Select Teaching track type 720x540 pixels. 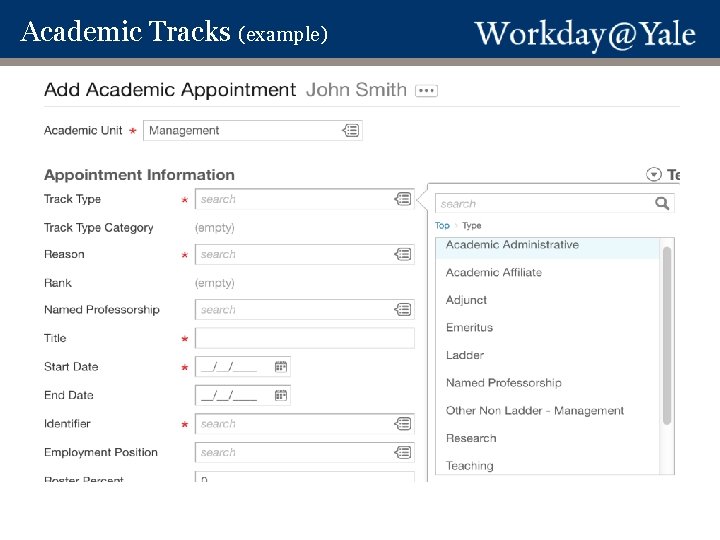547,465
